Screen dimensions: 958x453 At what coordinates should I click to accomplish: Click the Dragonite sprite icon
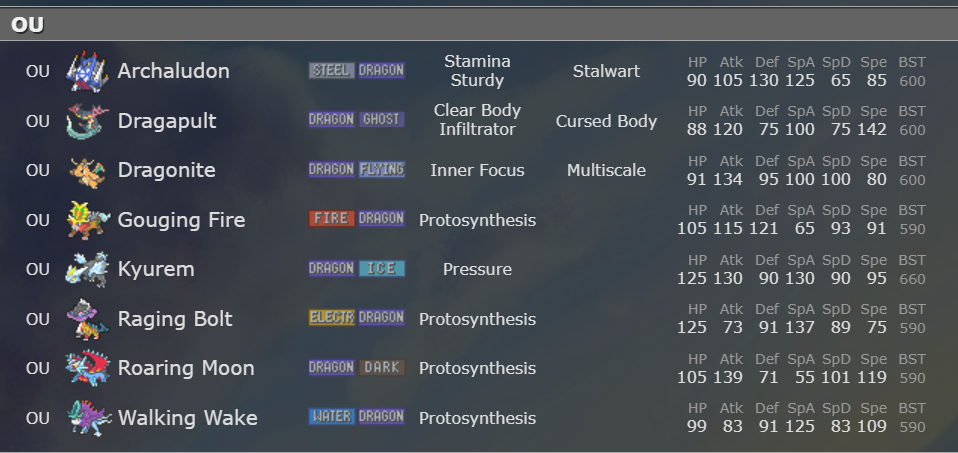(x=87, y=170)
